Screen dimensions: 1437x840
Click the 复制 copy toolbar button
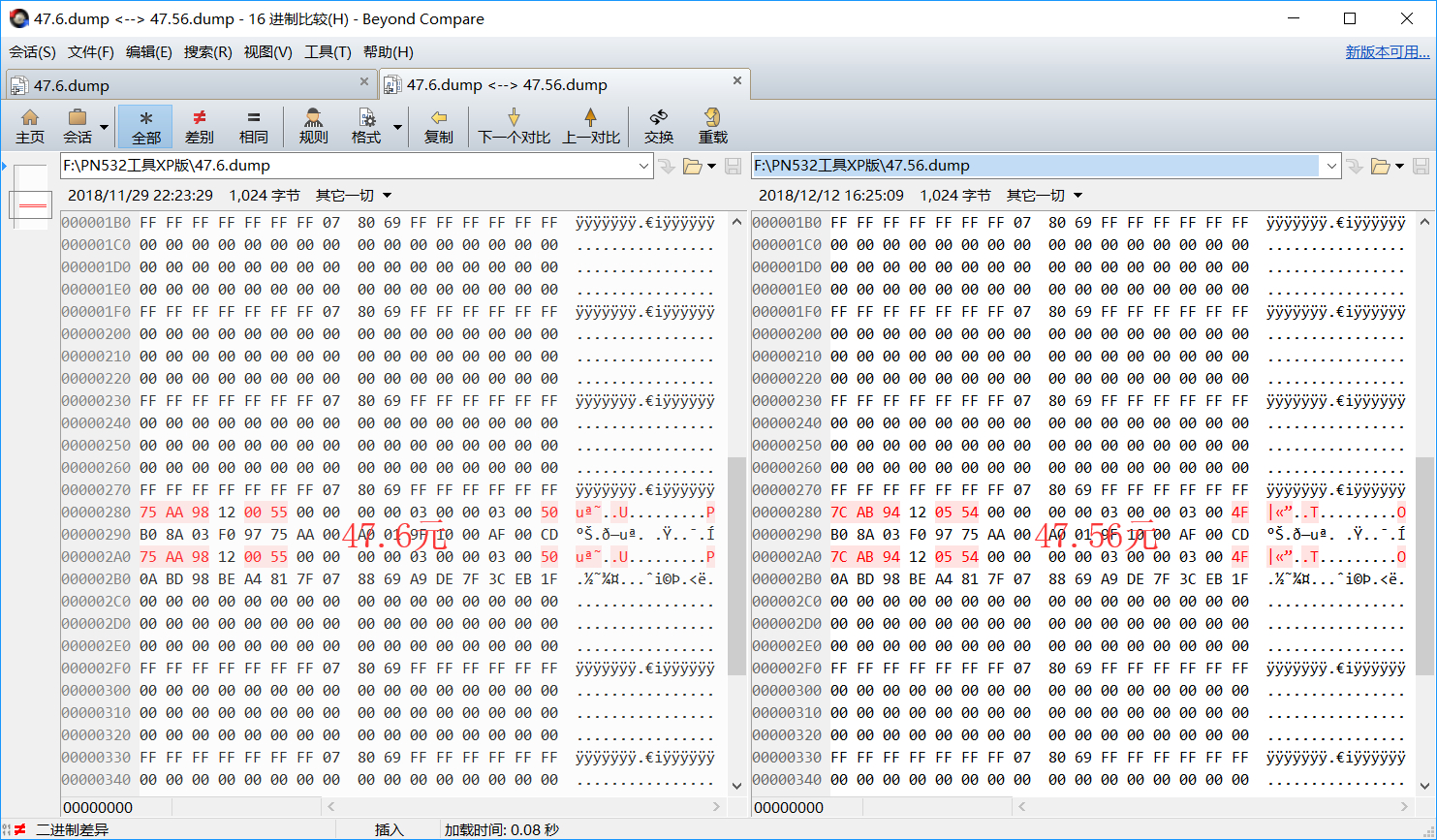click(x=438, y=127)
